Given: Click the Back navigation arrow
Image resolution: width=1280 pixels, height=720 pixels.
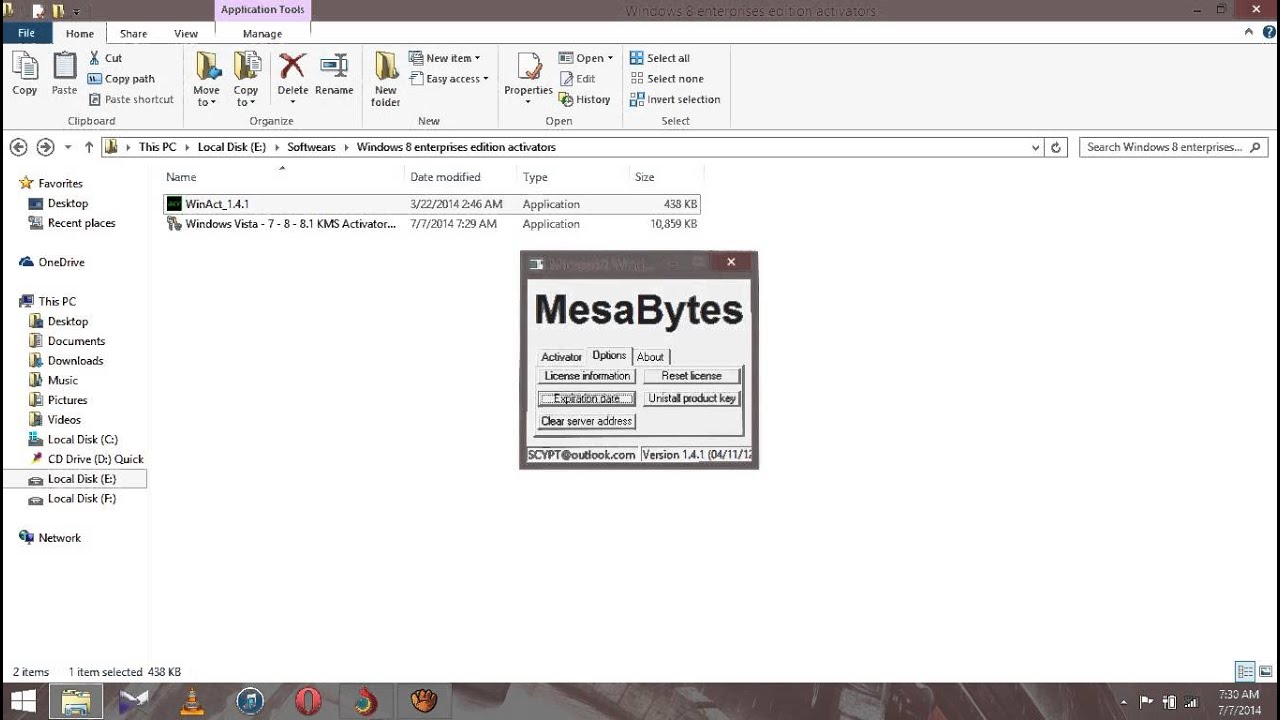Looking at the screenshot, I should click(18, 147).
